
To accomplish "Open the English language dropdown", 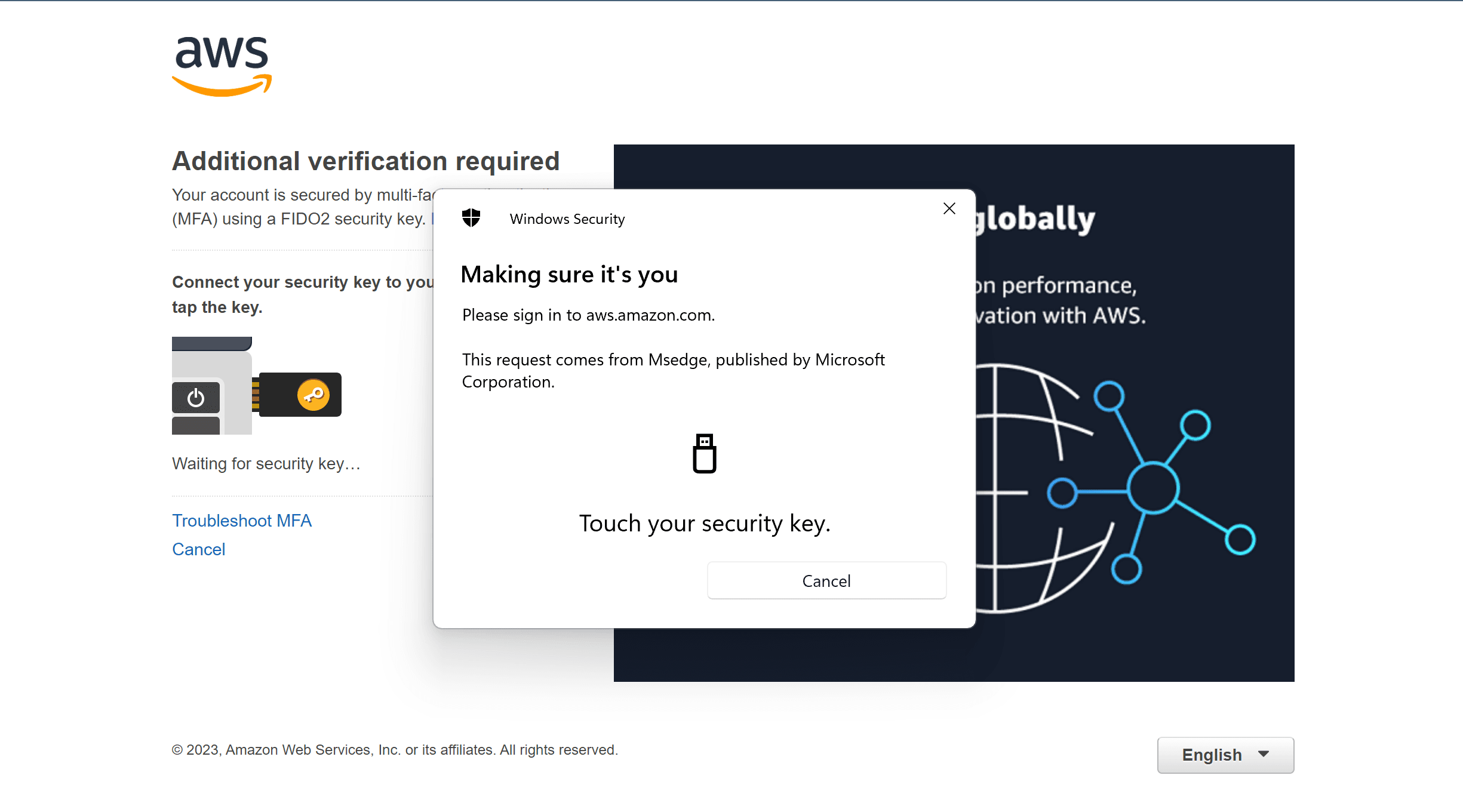I will click(1225, 755).
